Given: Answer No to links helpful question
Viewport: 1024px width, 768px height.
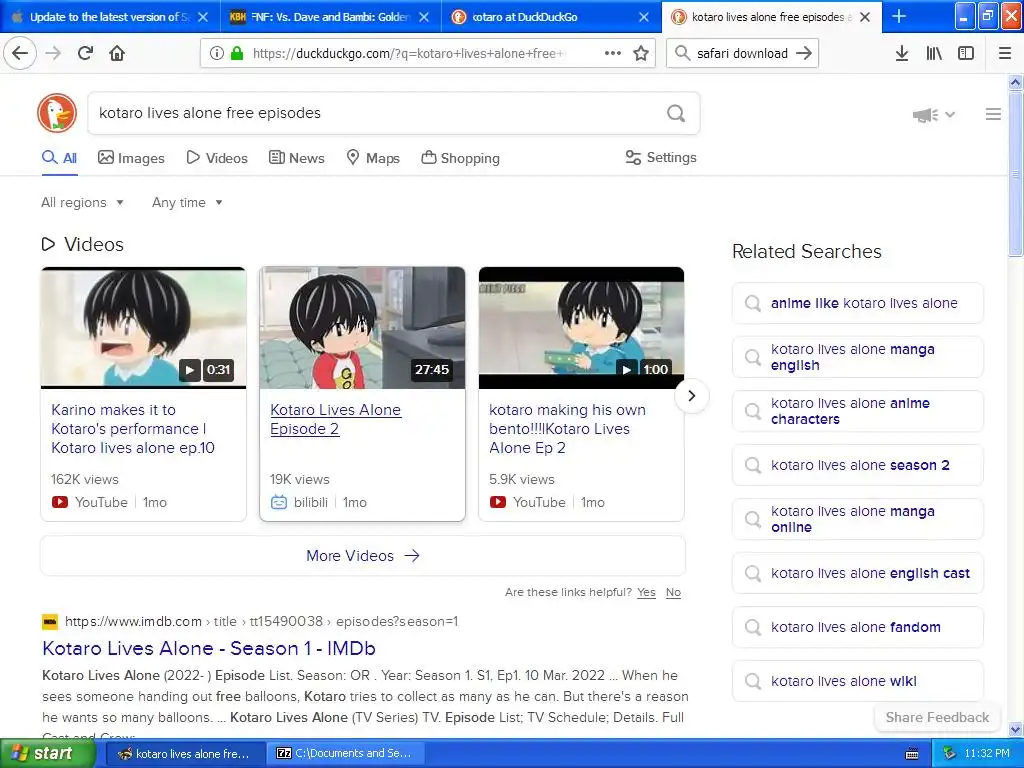Looking at the screenshot, I should tap(673, 592).
